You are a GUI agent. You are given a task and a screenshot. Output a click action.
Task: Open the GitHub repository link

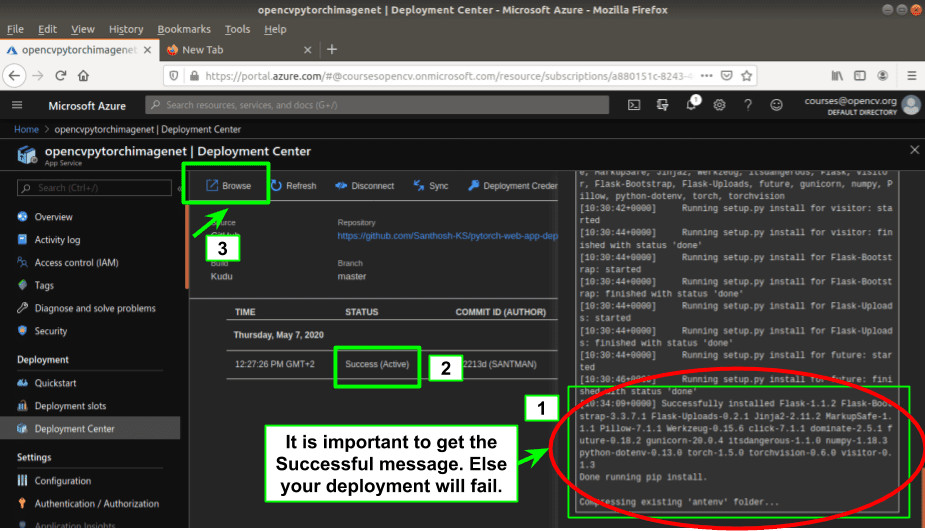click(x=447, y=236)
